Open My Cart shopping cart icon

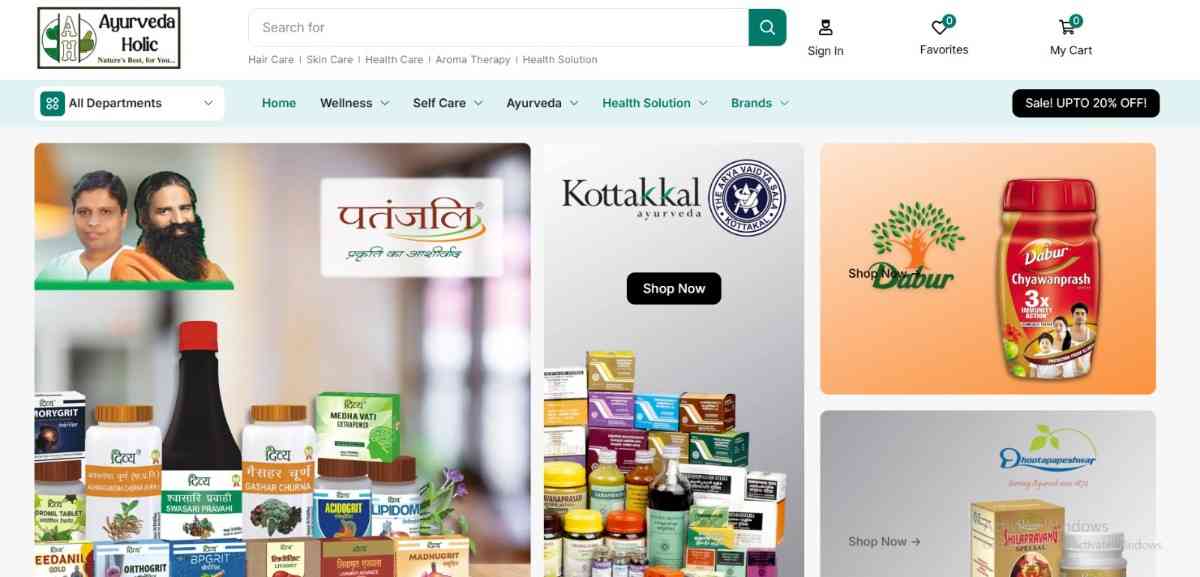[x=1067, y=27]
